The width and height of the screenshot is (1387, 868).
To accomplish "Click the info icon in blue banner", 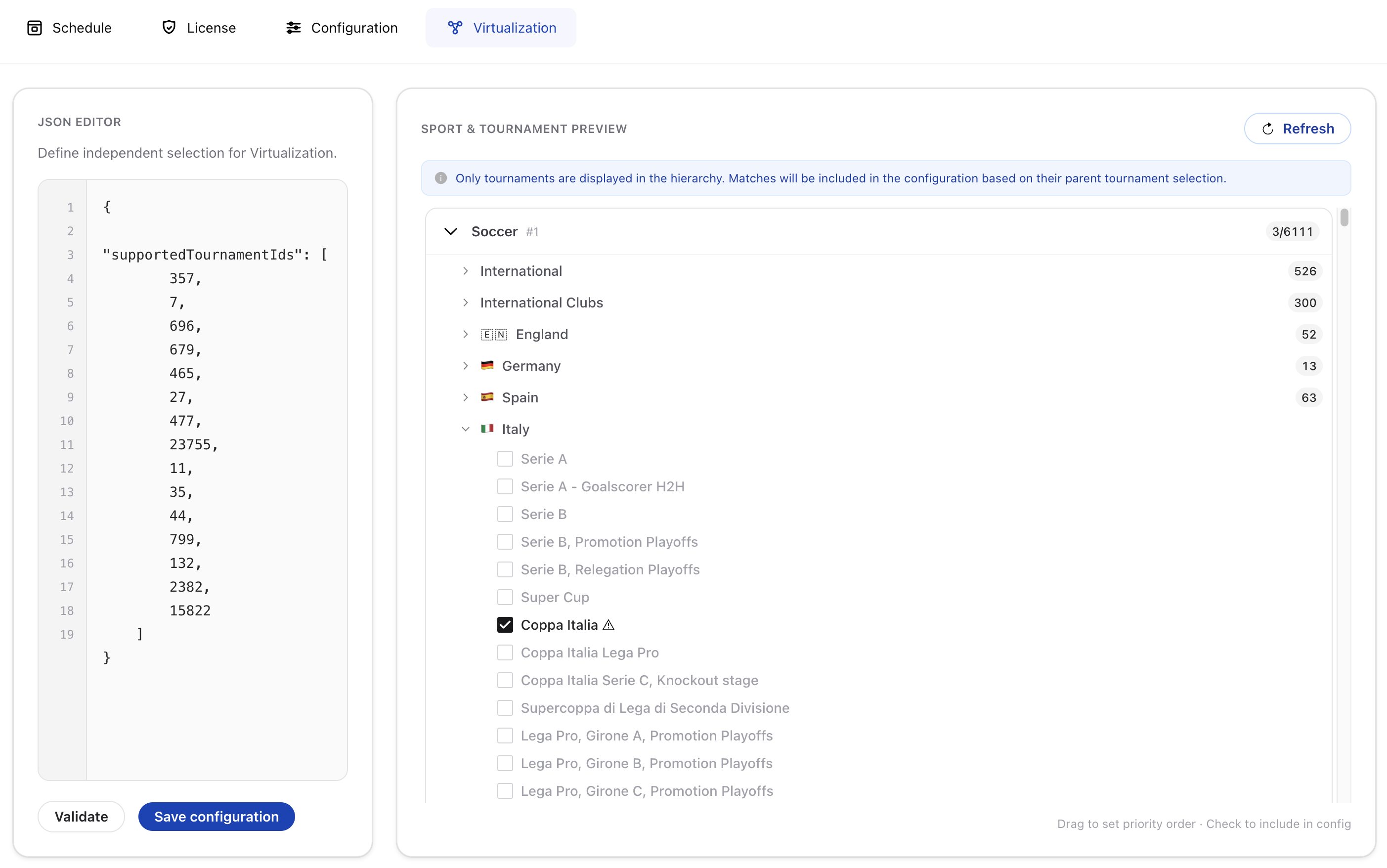I will coord(441,178).
